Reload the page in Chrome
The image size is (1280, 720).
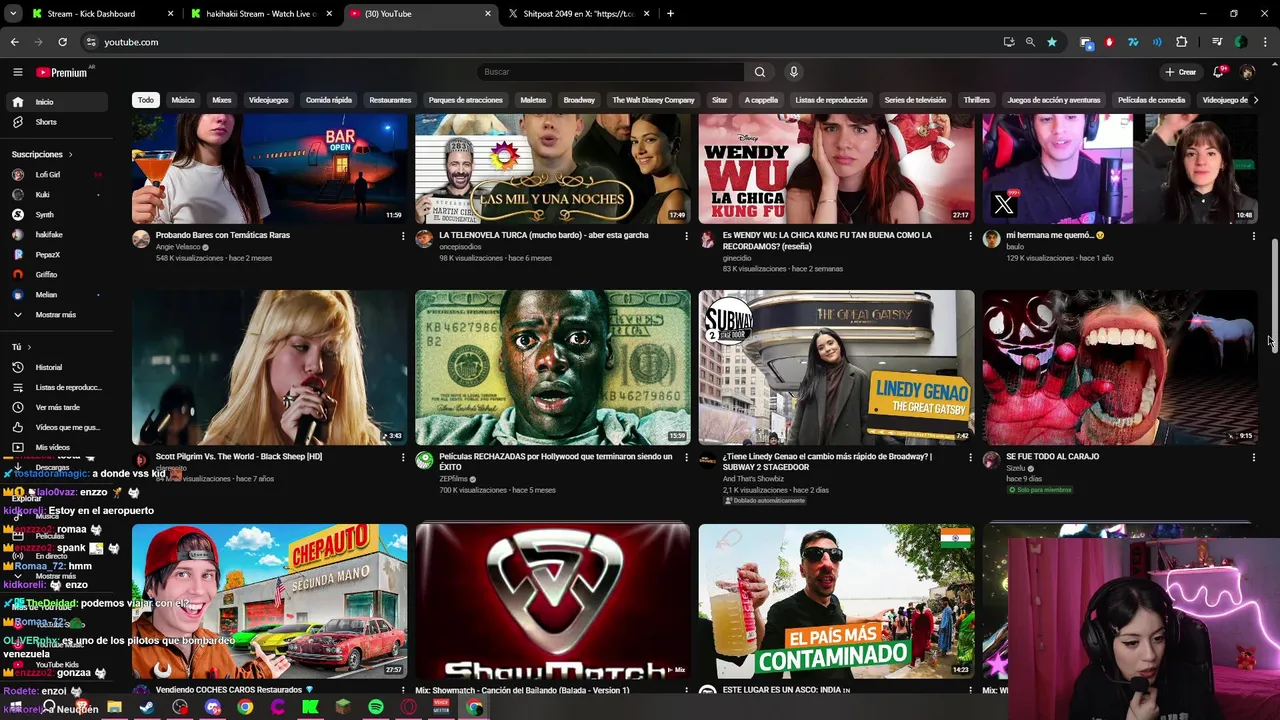[62, 42]
